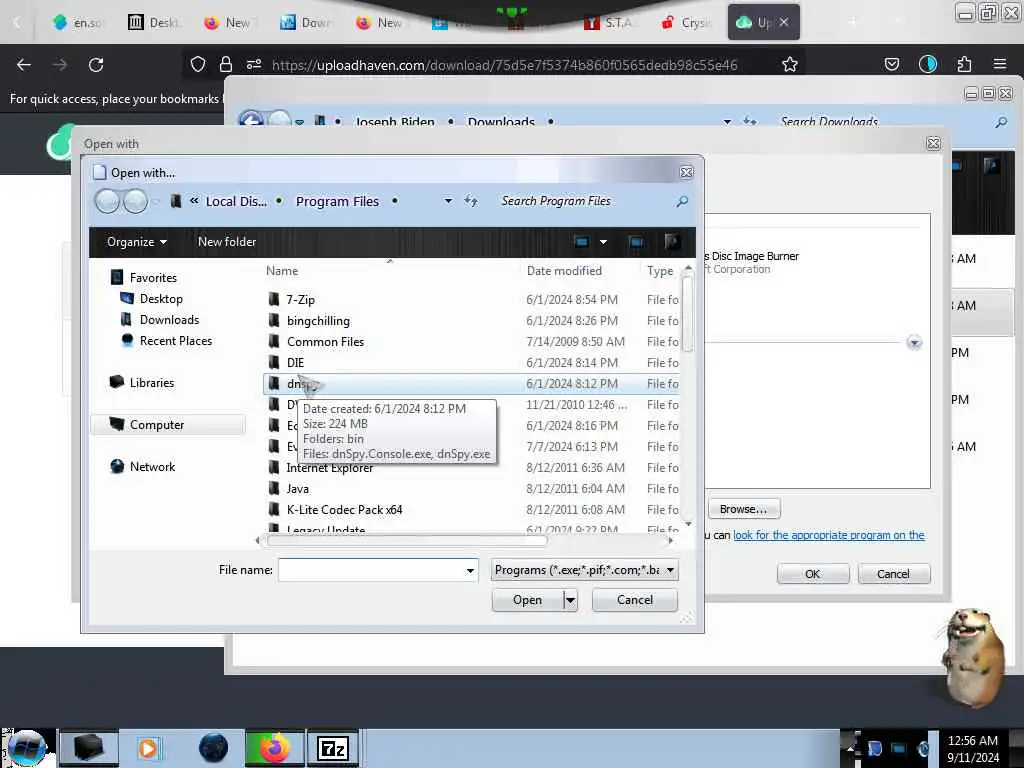Open the Common Files folder
Screen dimensions: 1024x768
click(325, 342)
